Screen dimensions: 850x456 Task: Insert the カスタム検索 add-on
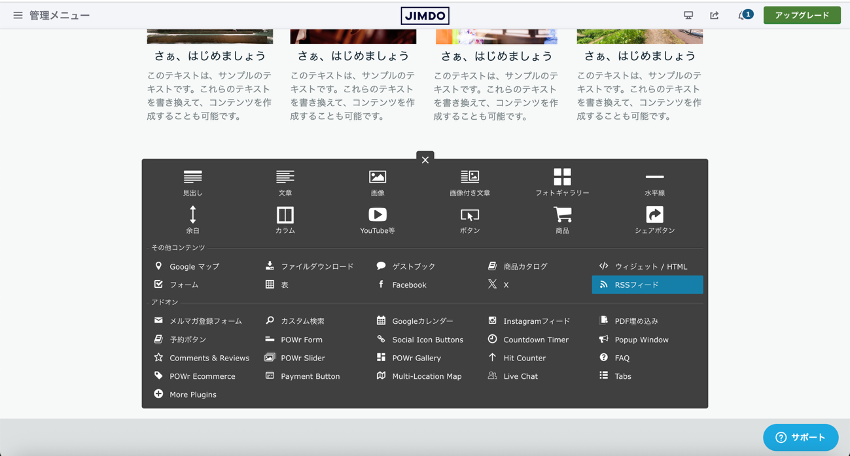point(295,321)
